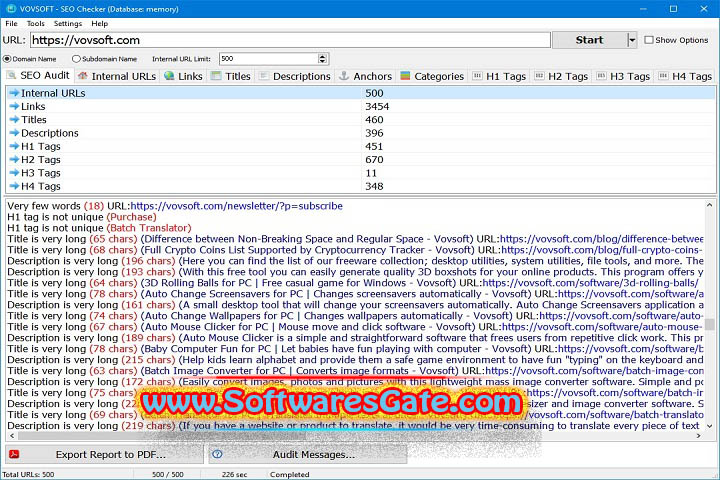Click the 'Total URLs: 500' status entry
The width and height of the screenshot is (720, 480).
click(28, 474)
